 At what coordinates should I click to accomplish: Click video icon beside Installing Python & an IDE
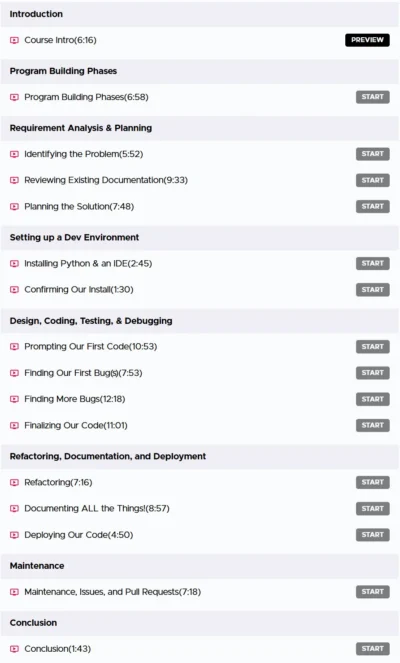click(x=14, y=264)
